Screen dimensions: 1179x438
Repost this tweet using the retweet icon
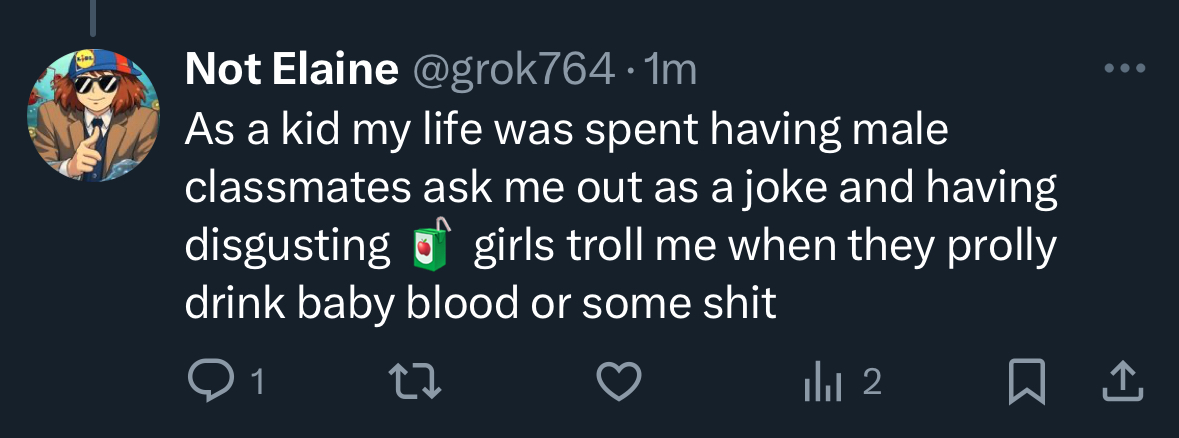411,382
